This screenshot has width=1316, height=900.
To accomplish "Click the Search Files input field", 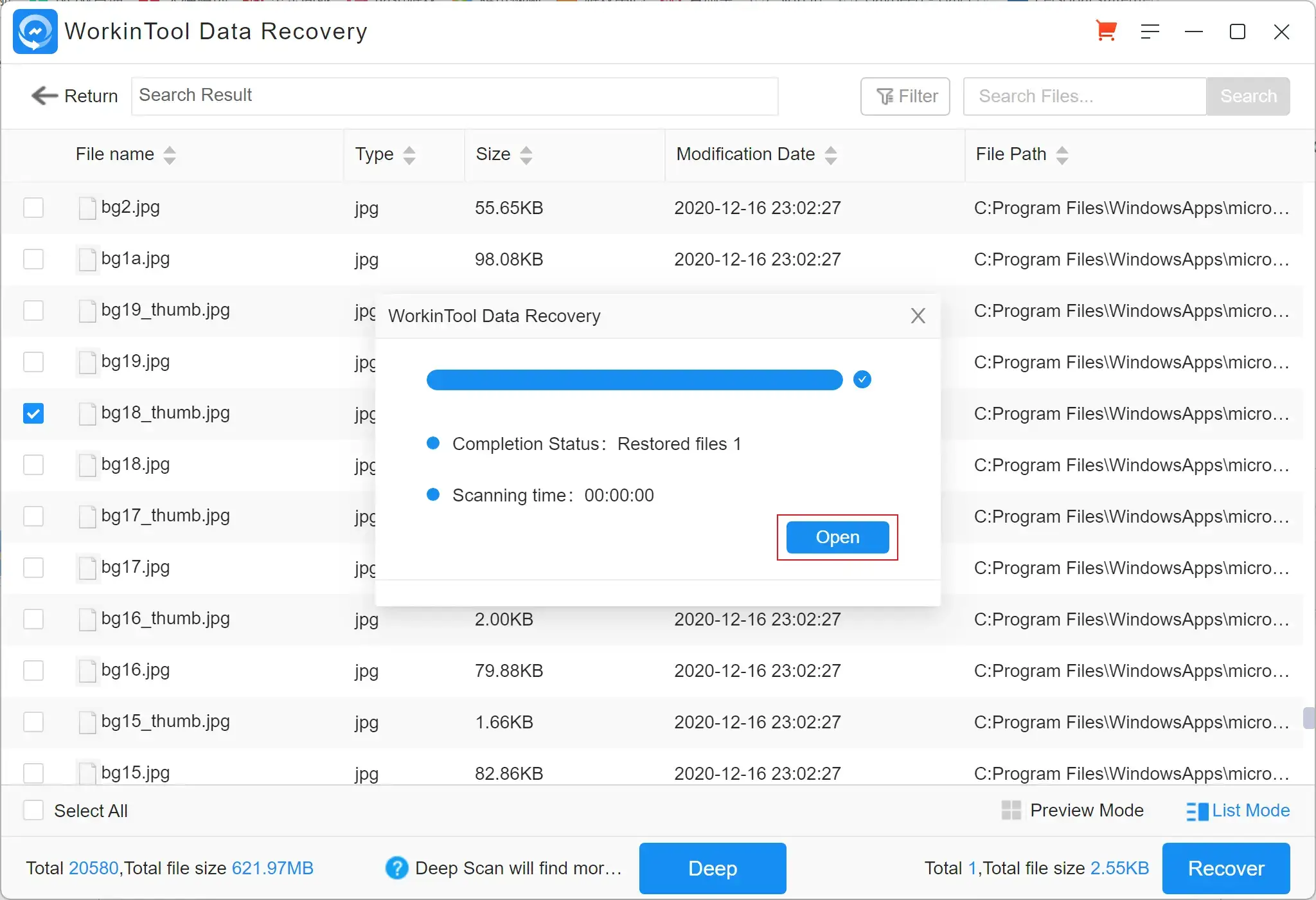I will pyautogui.click(x=1085, y=96).
